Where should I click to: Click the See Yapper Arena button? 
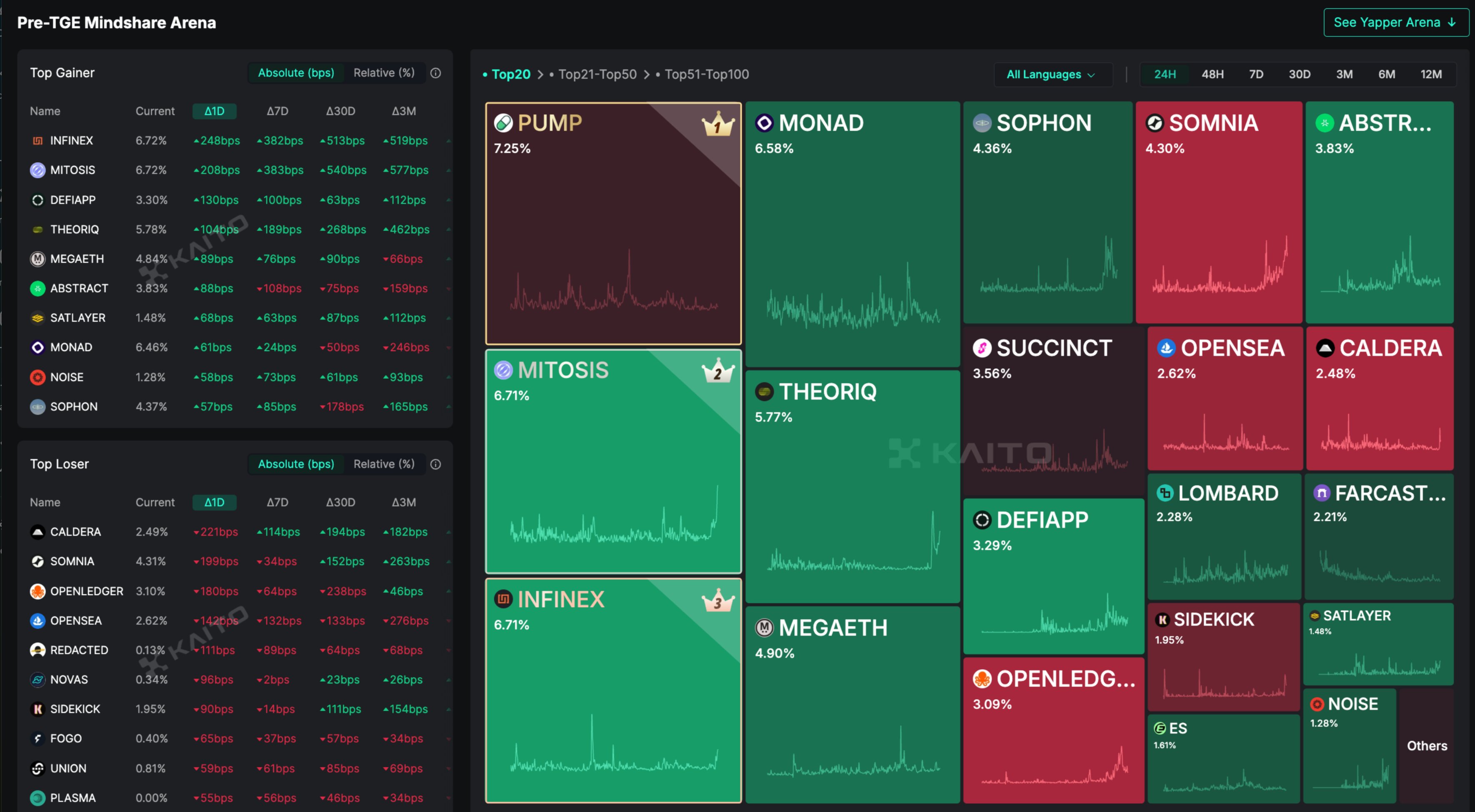(x=1395, y=22)
